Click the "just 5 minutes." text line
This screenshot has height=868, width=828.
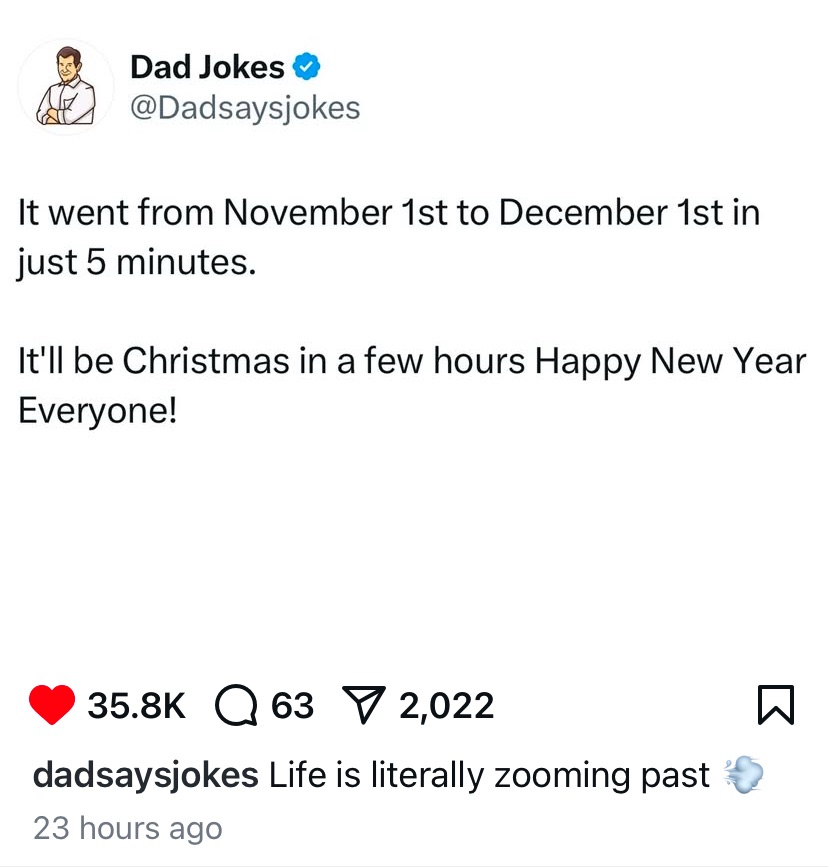coord(137,266)
